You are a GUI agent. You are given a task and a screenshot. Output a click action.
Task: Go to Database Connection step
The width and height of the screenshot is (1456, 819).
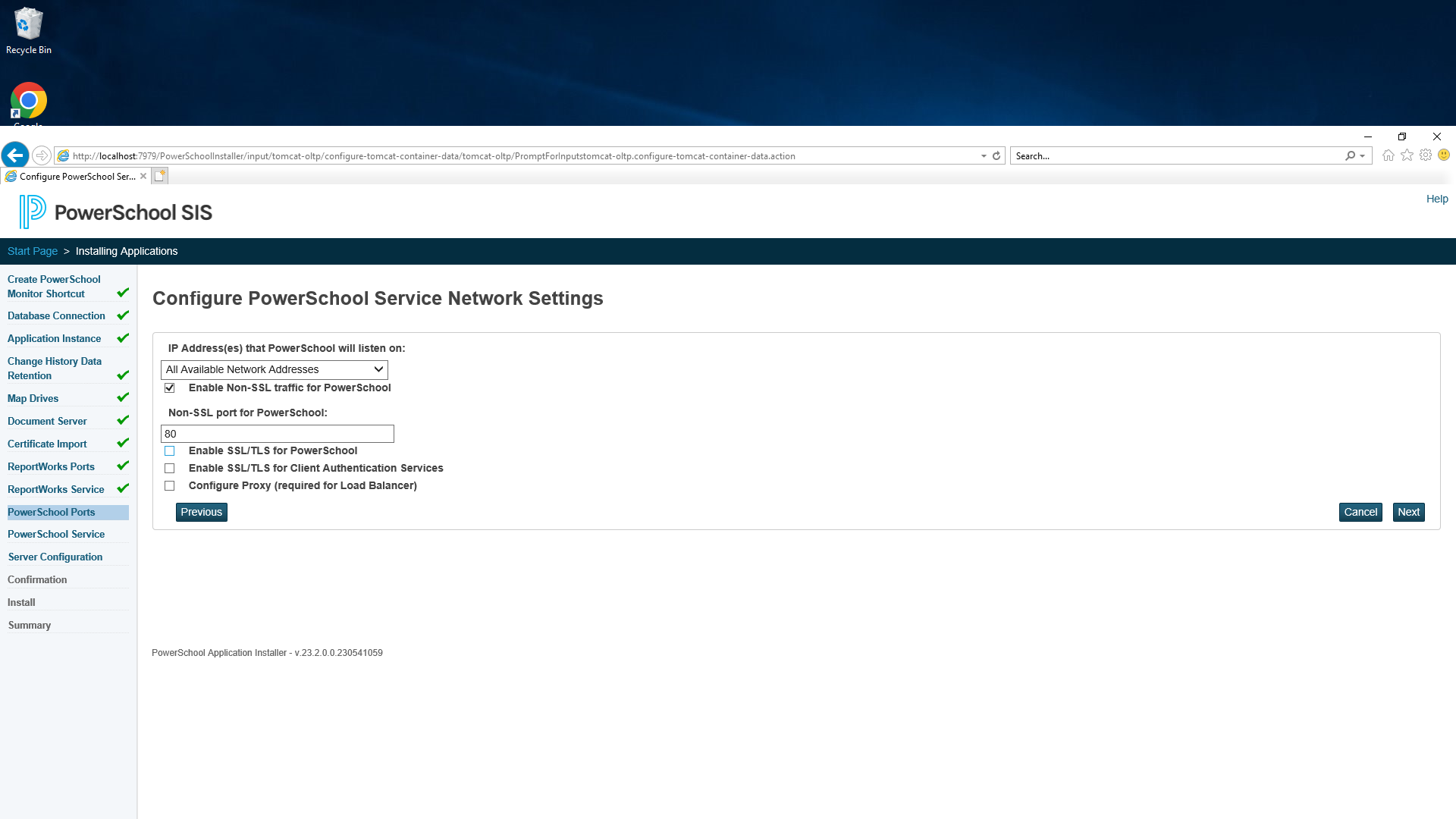point(56,315)
